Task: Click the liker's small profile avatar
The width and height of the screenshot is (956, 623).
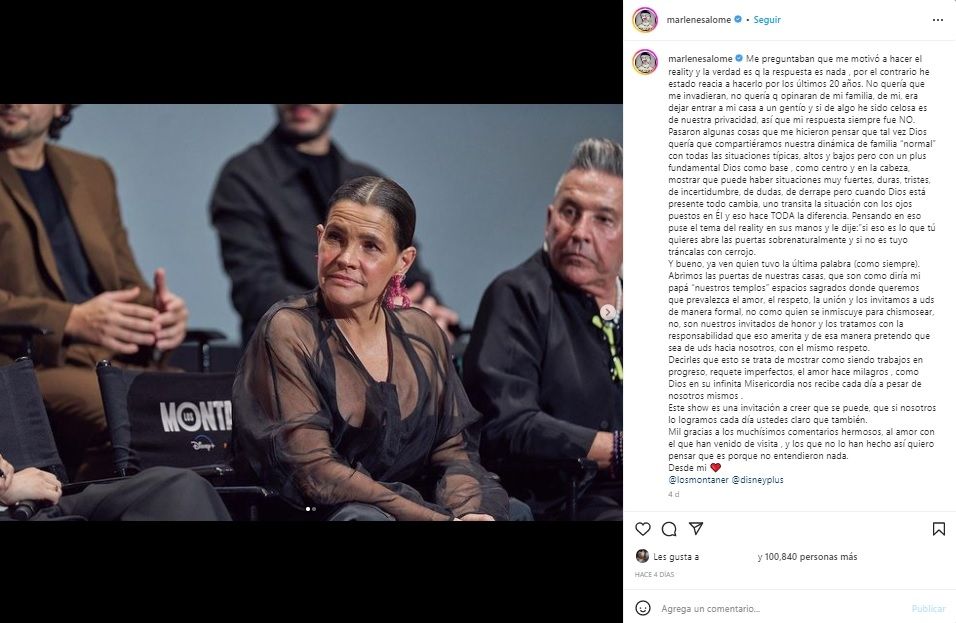Action: [642, 556]
